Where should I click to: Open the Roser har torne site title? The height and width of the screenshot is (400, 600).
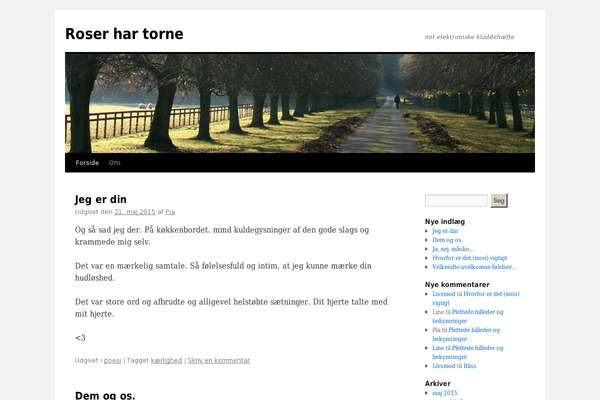[x=124, y=34]
